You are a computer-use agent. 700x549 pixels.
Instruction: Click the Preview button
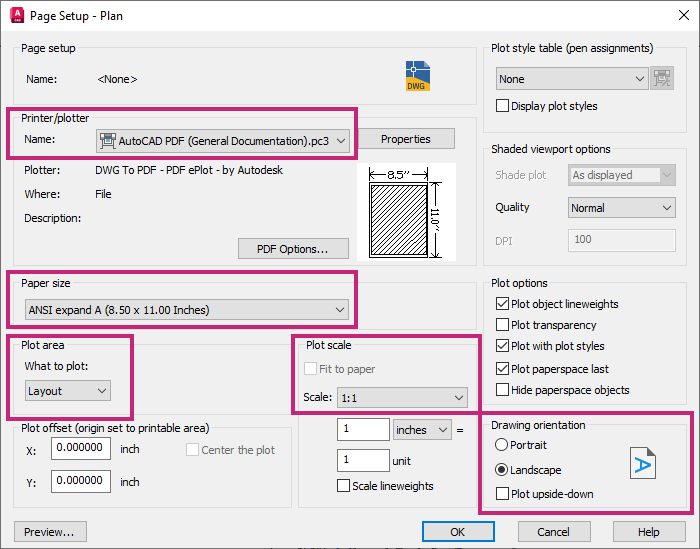point(50,532)
